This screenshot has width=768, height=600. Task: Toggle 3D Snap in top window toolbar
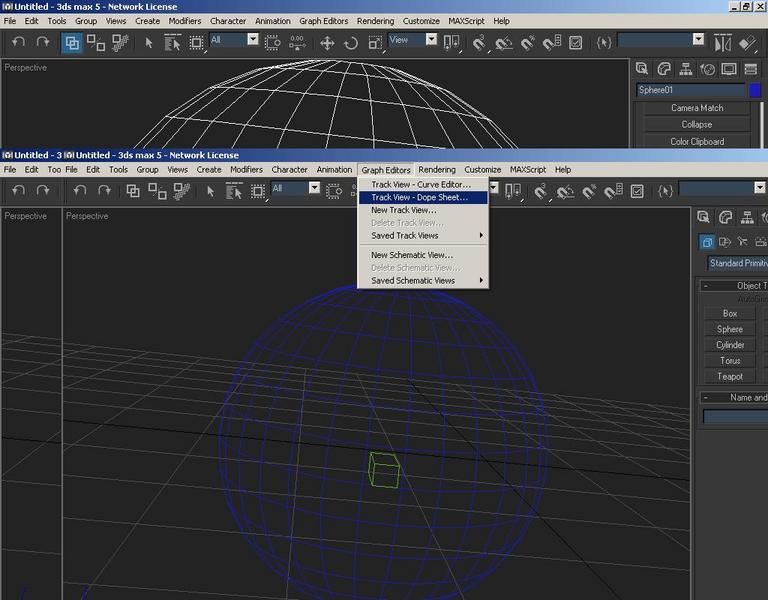[480, 43]
